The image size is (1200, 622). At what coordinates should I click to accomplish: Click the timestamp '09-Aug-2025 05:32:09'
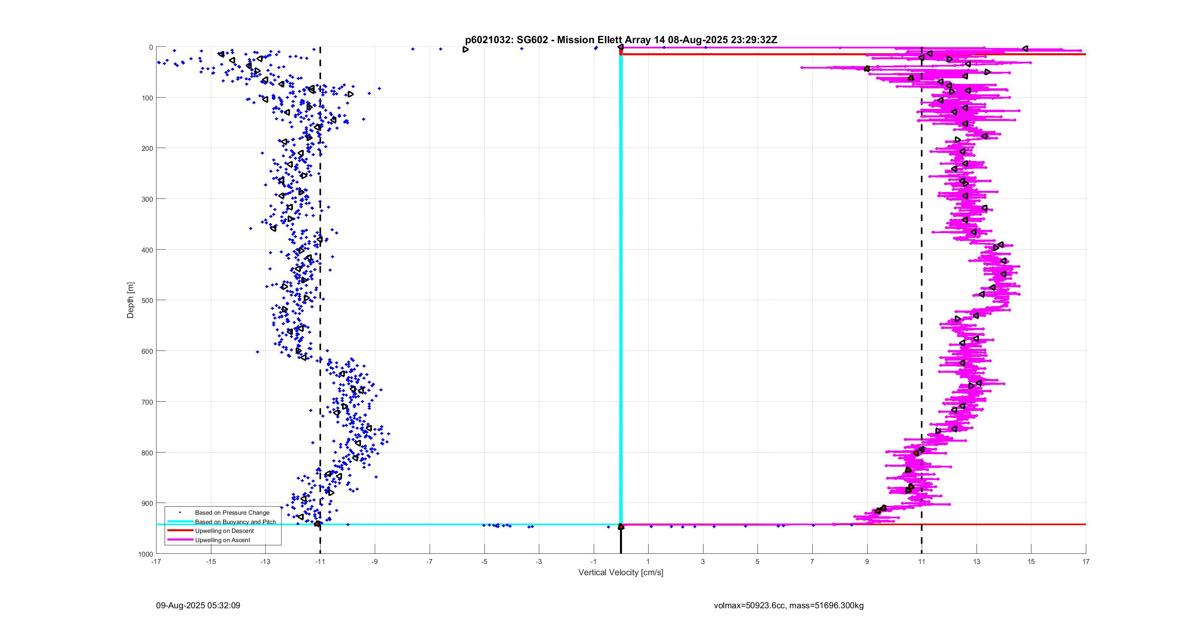coord(198,605)
